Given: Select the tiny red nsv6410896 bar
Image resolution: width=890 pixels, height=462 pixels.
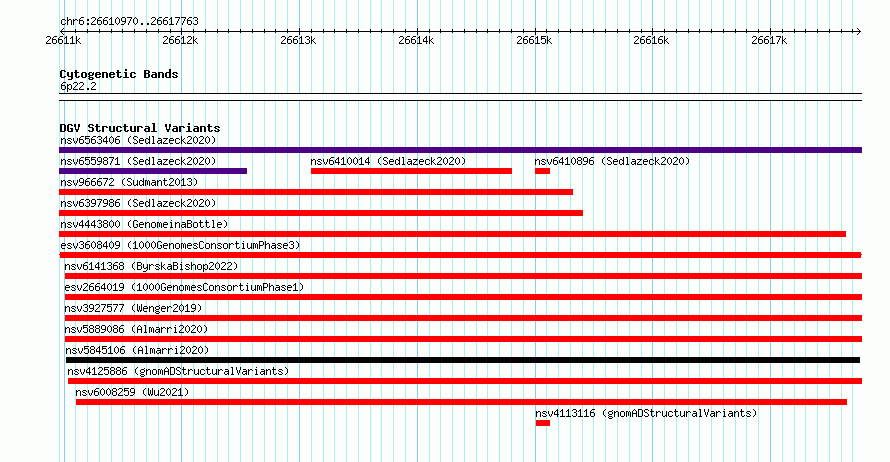Looking at the screenshot, I should (543, 171).
